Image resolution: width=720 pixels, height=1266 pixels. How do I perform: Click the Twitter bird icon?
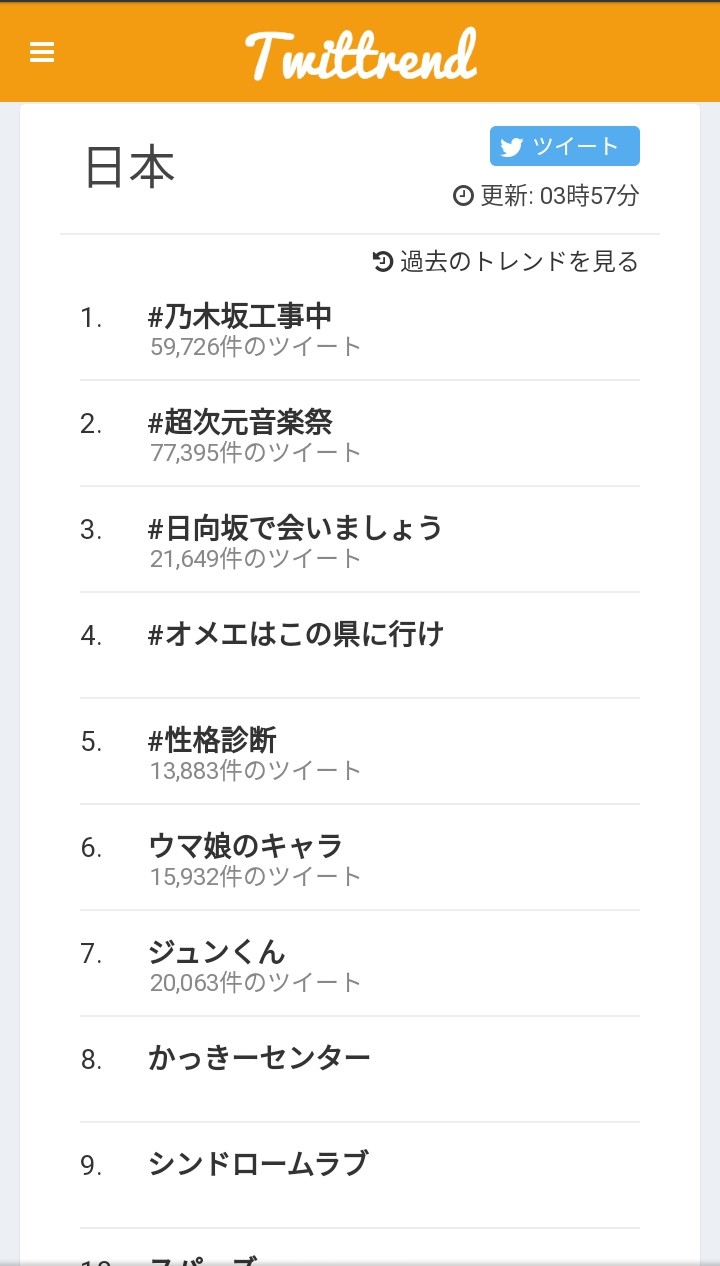coord(511,147)
